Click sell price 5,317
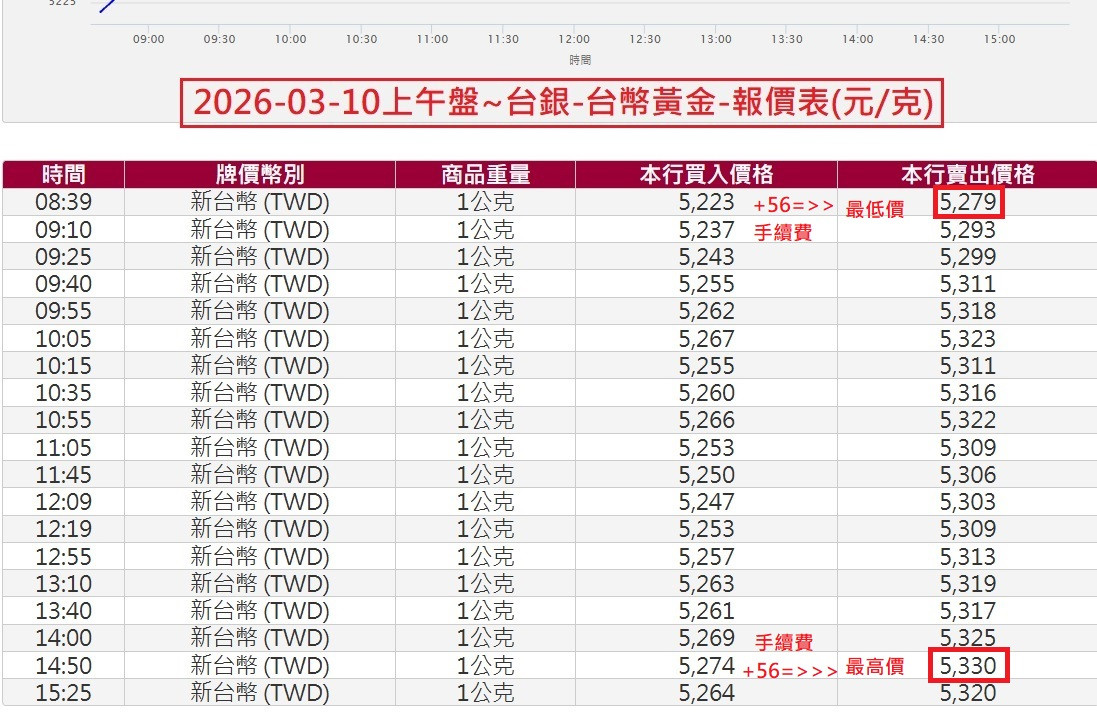1097x713 pixels. click(x=968, y=612)
